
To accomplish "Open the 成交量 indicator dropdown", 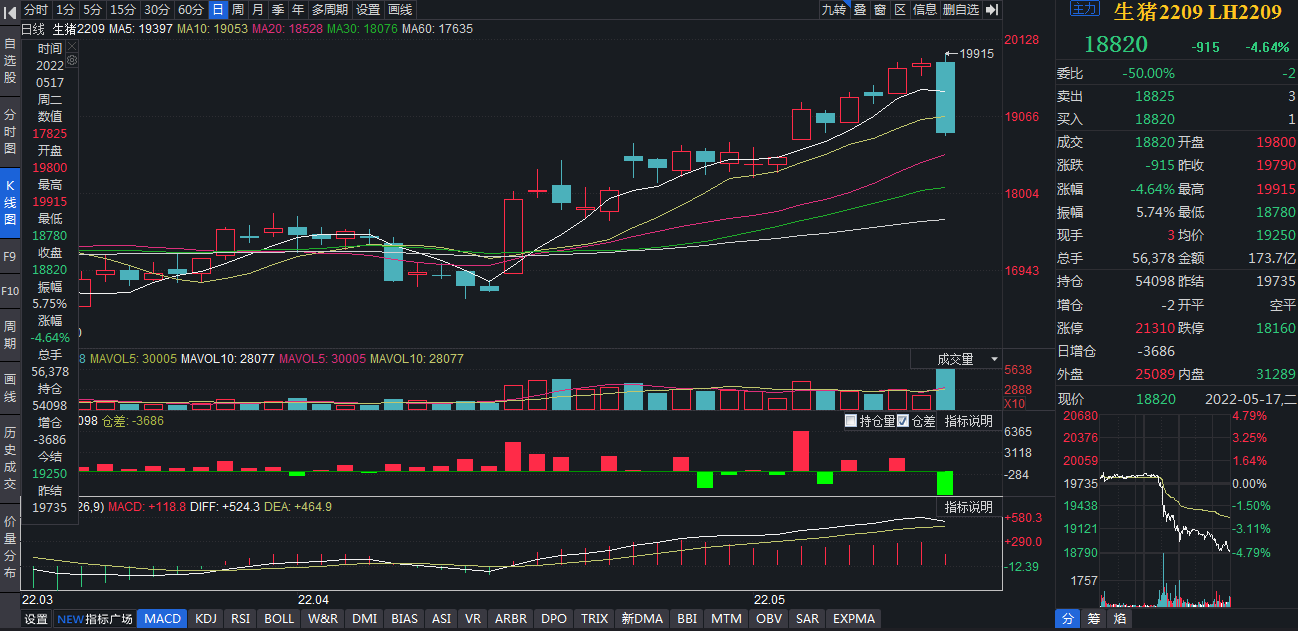I will click(956, 359).
